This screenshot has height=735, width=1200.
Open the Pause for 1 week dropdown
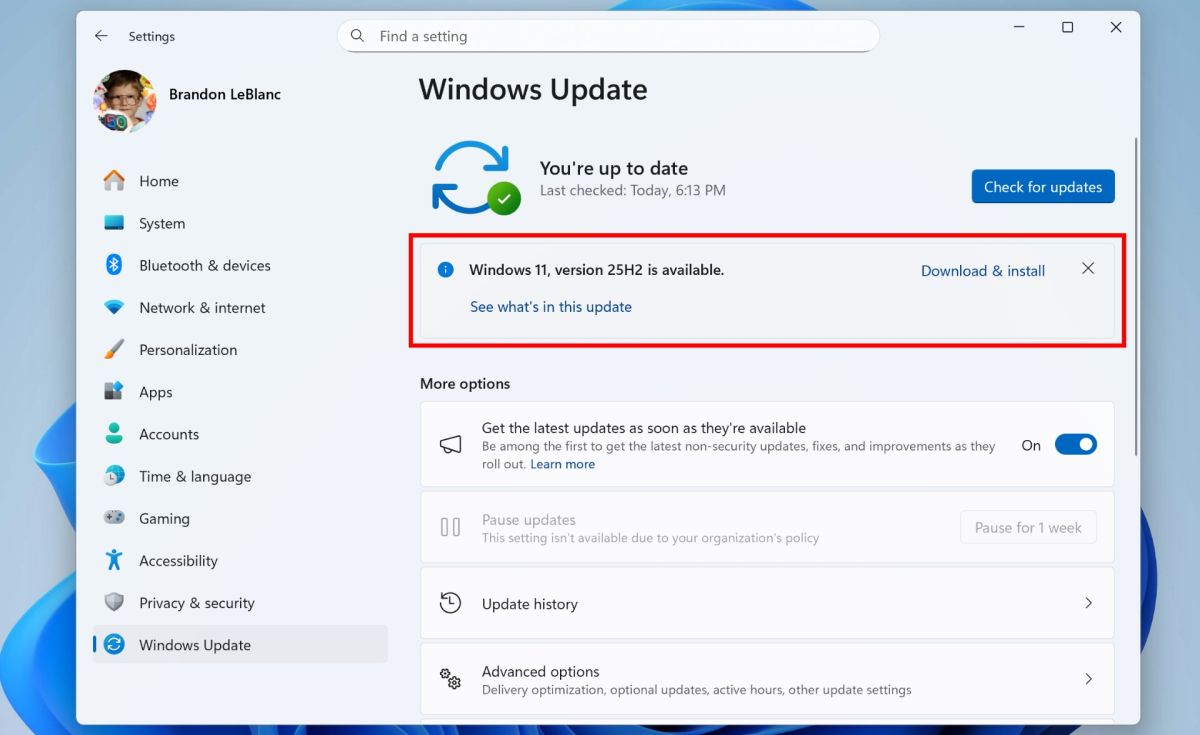pyautogui.click(x=1028, y=527)
